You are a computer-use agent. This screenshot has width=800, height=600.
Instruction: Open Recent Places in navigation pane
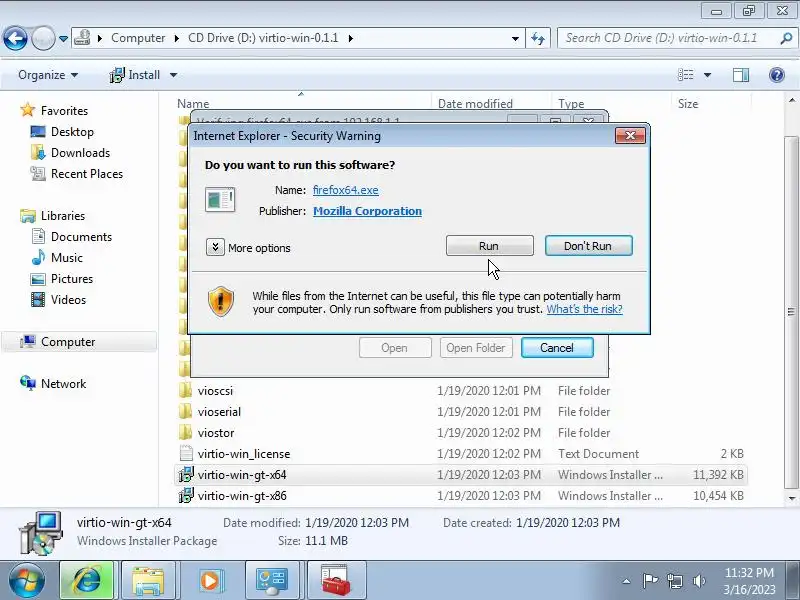(x=87, y=173)
